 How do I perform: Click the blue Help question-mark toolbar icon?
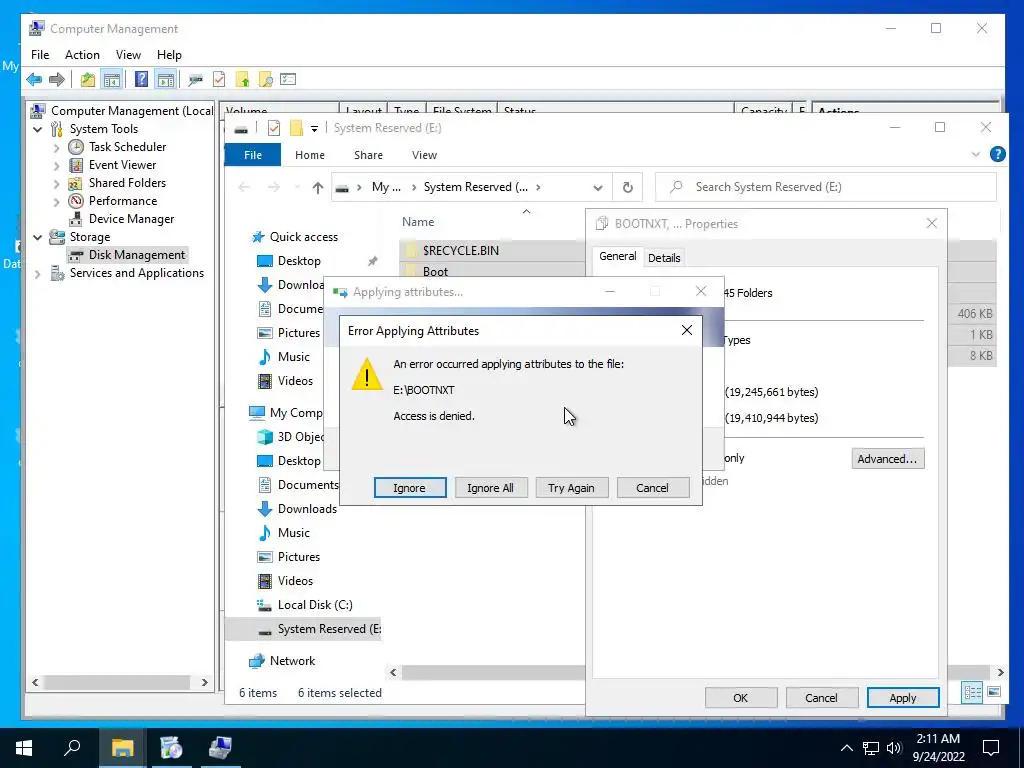coord(141,80)
